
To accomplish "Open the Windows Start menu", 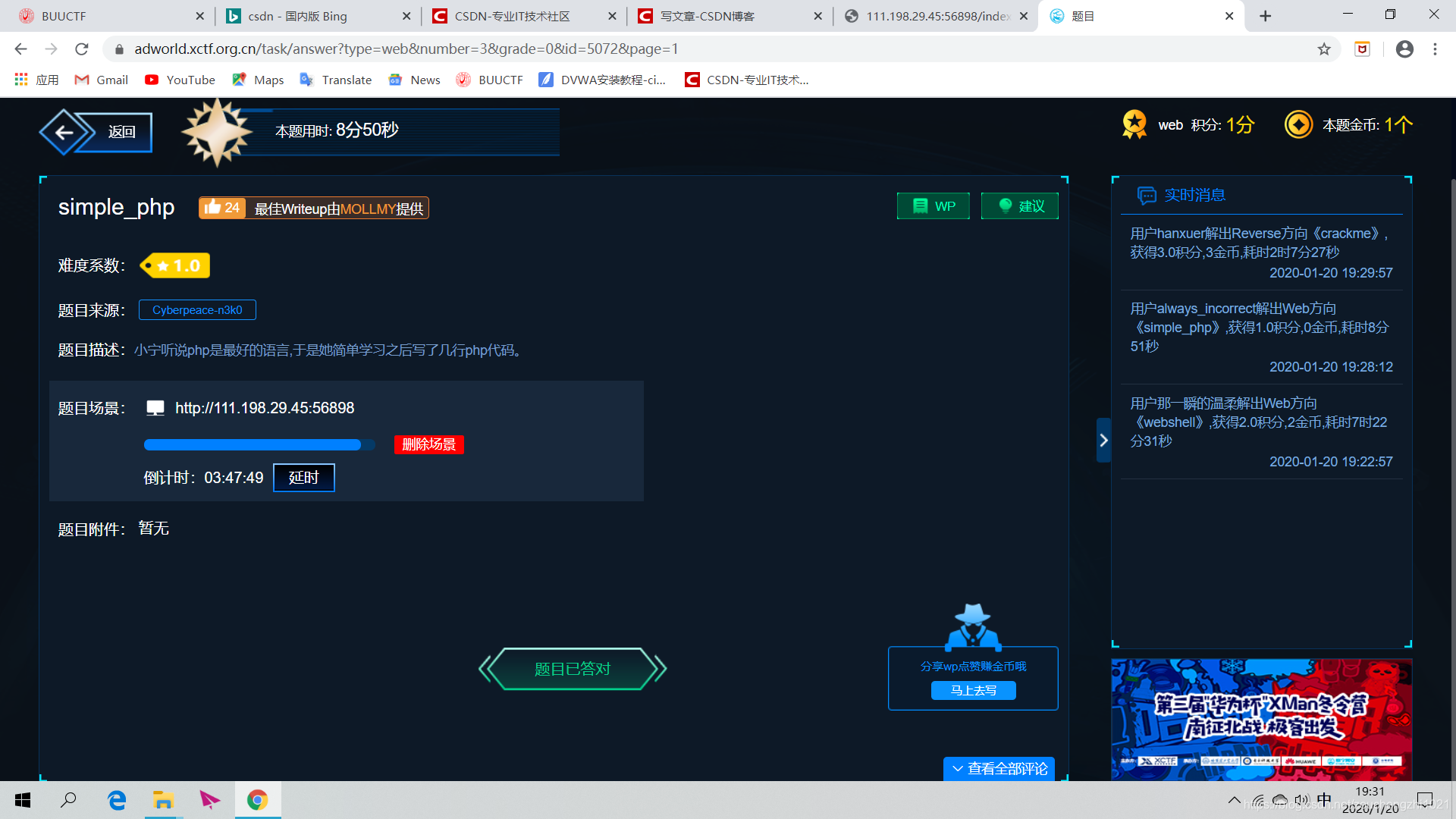I will [23, 800].
